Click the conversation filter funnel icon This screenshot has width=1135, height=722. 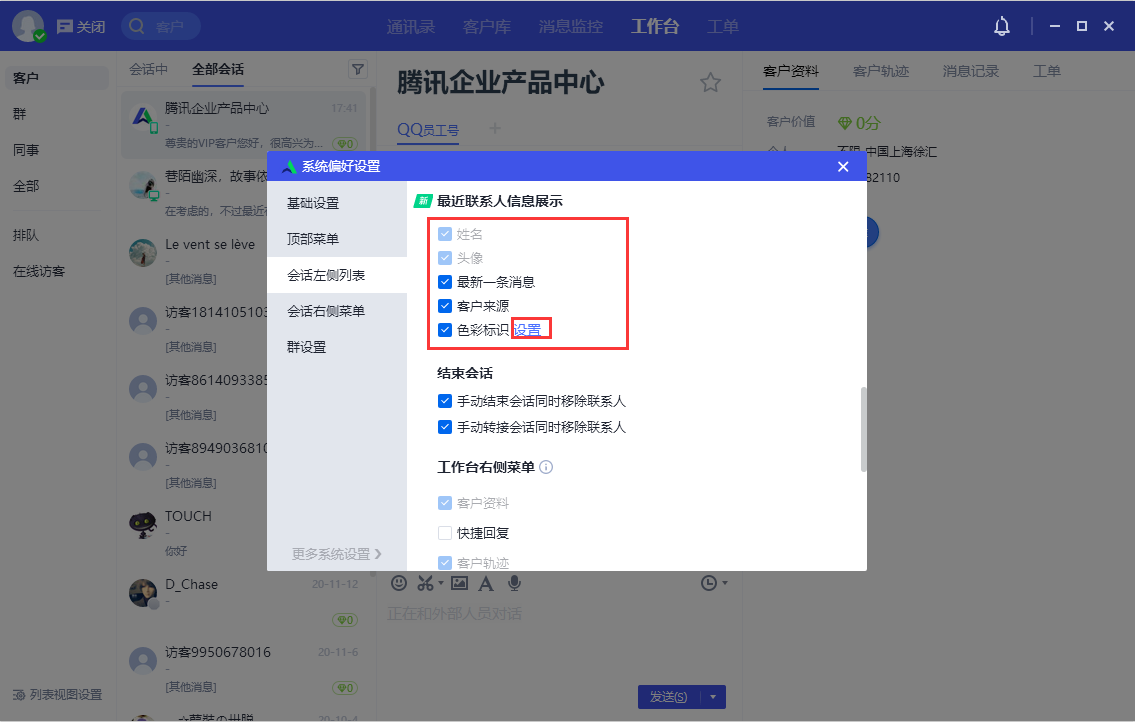(x=357, y=69)
